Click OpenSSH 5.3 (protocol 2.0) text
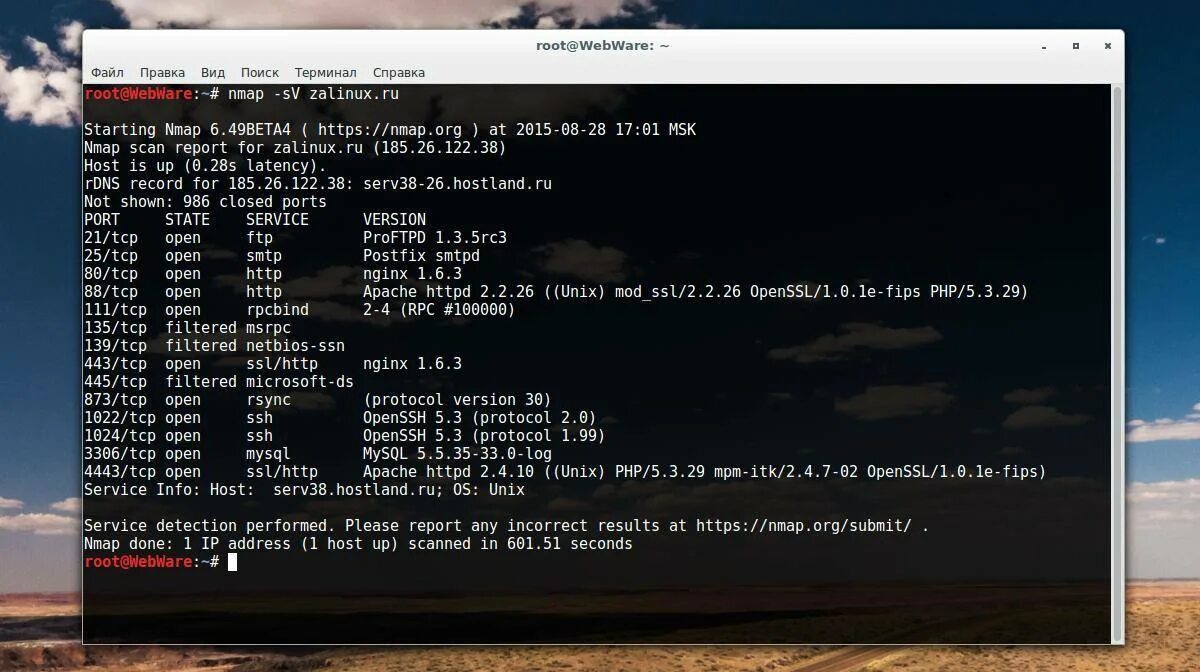 pos(480,418)
